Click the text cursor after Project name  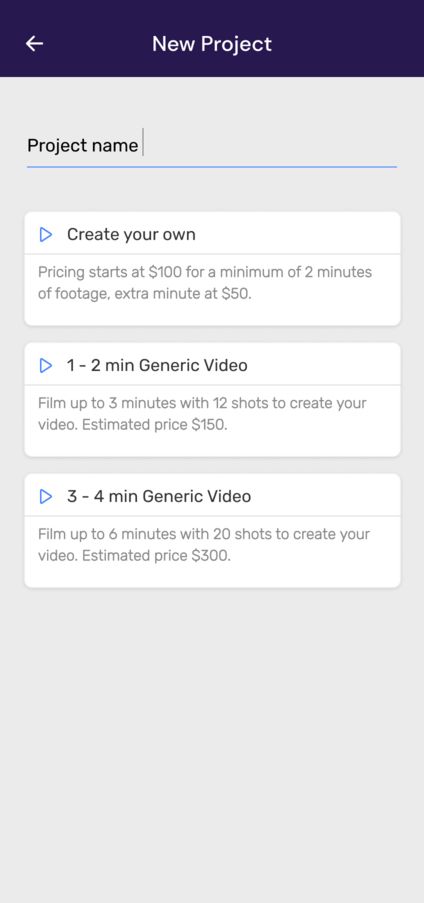pos(143,143)
